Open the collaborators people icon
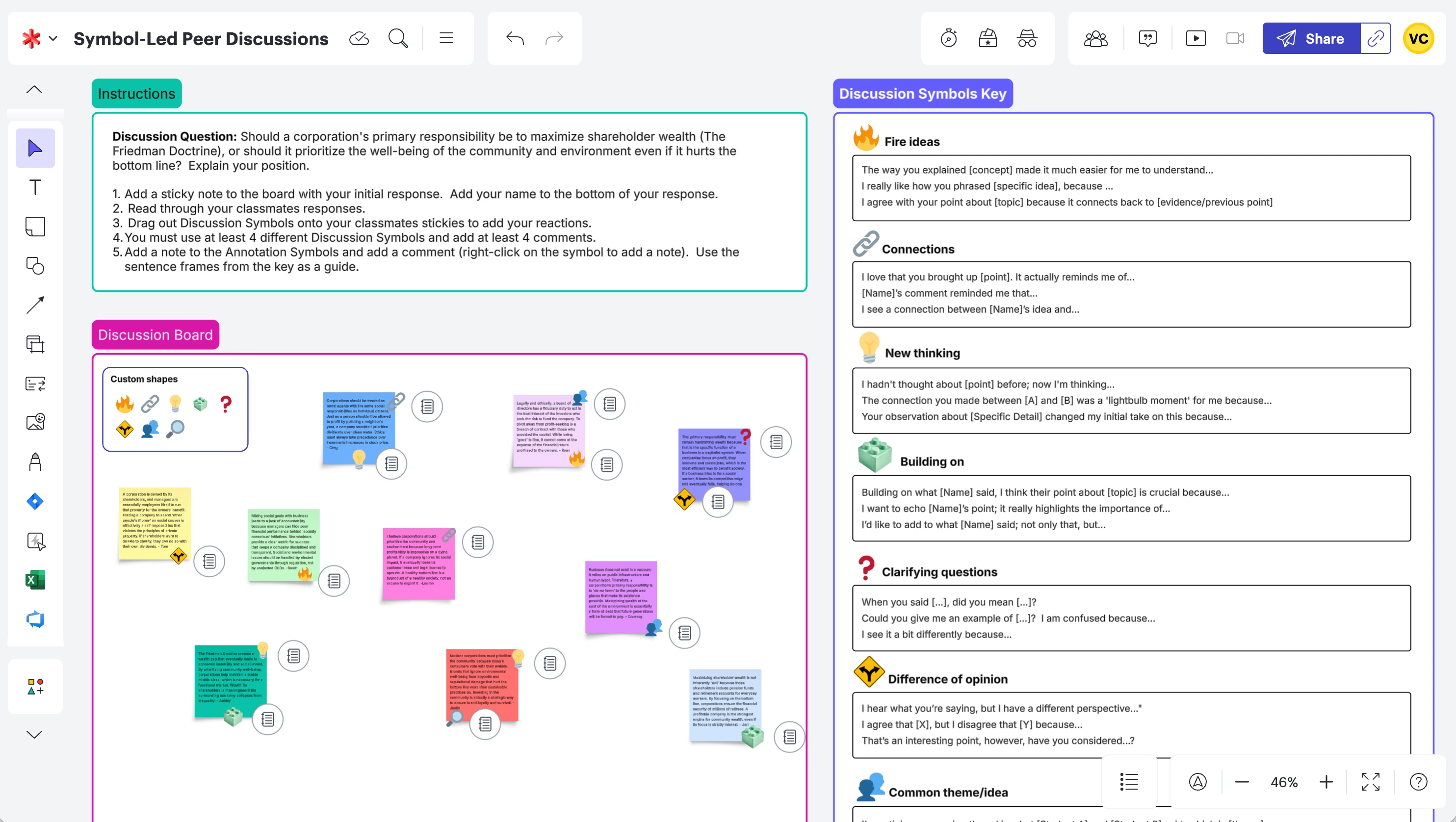Screen dimensions: 1456x822 click(x=1095, y=38)
